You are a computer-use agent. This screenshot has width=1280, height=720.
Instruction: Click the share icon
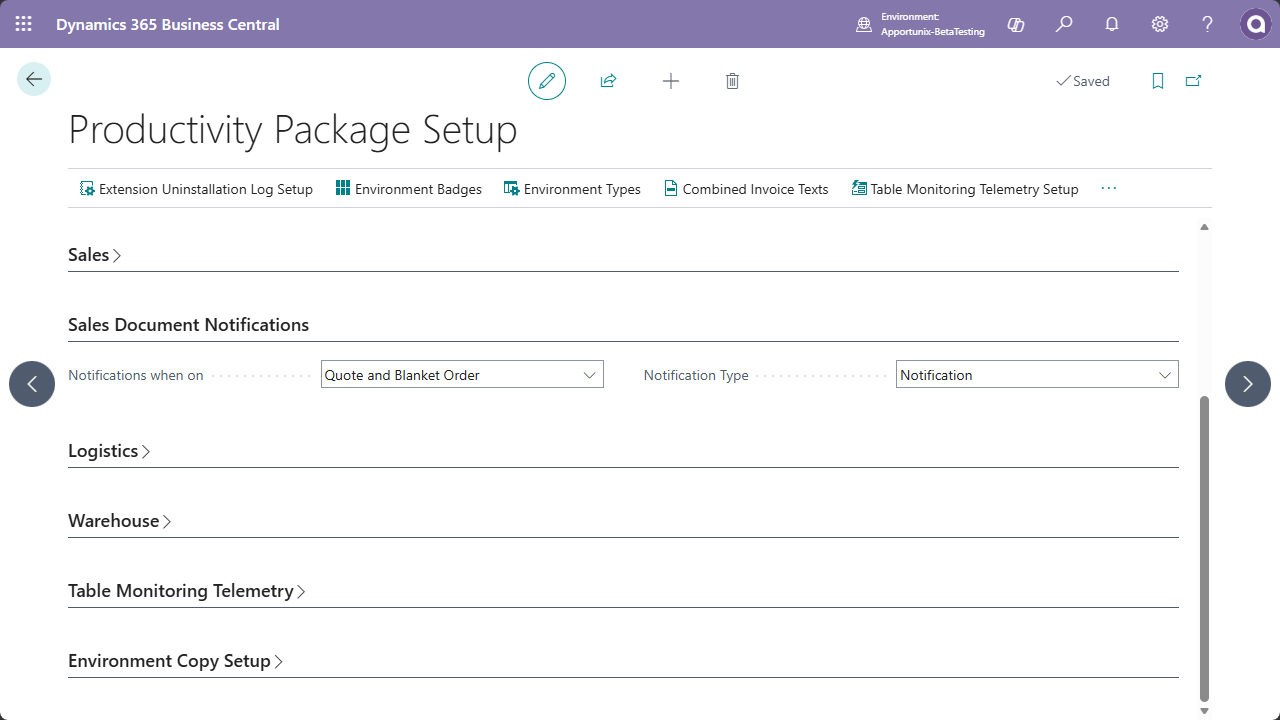point(608,81)
